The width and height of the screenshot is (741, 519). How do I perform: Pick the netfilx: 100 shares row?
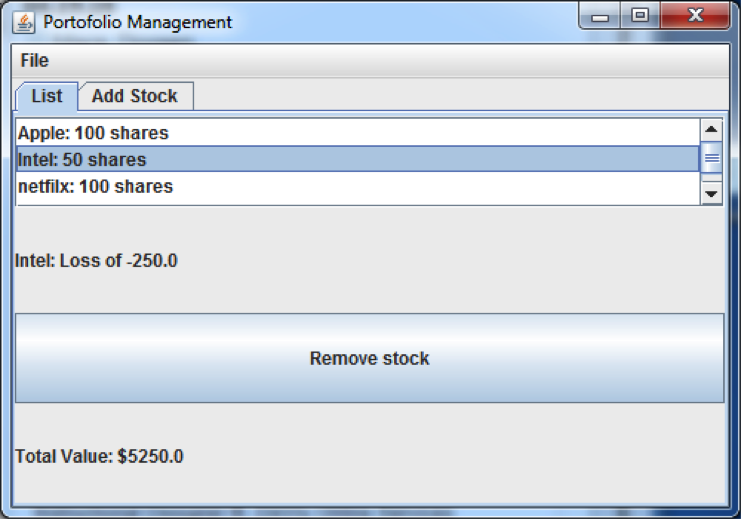pyautogui.click(x=95, y=186)
